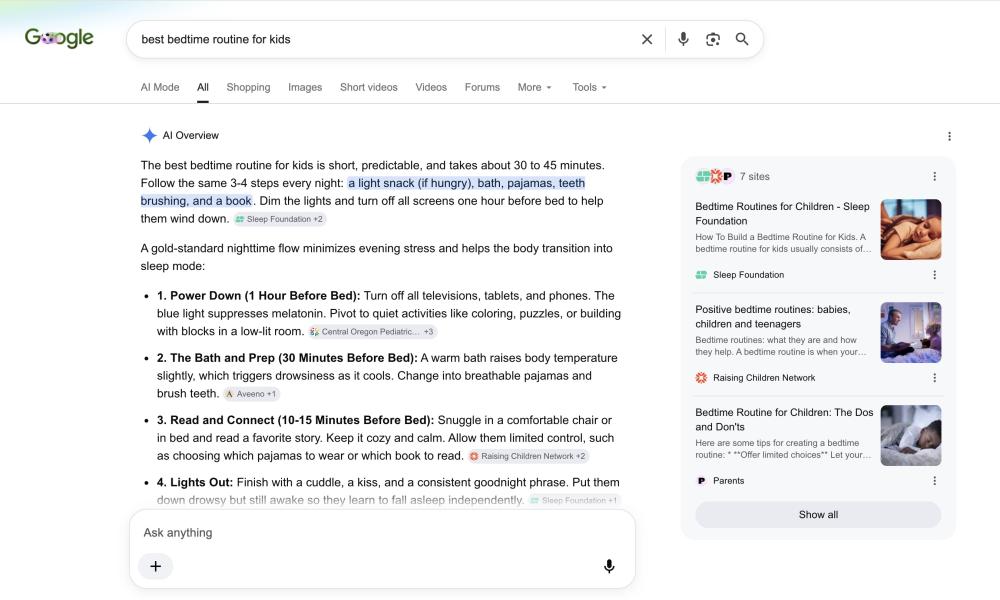The height and width of the screenshot is (600, 1000).
Task: Open Aveeno +1 citation chip
Action: pyautogui.click(x=251, y=394)
